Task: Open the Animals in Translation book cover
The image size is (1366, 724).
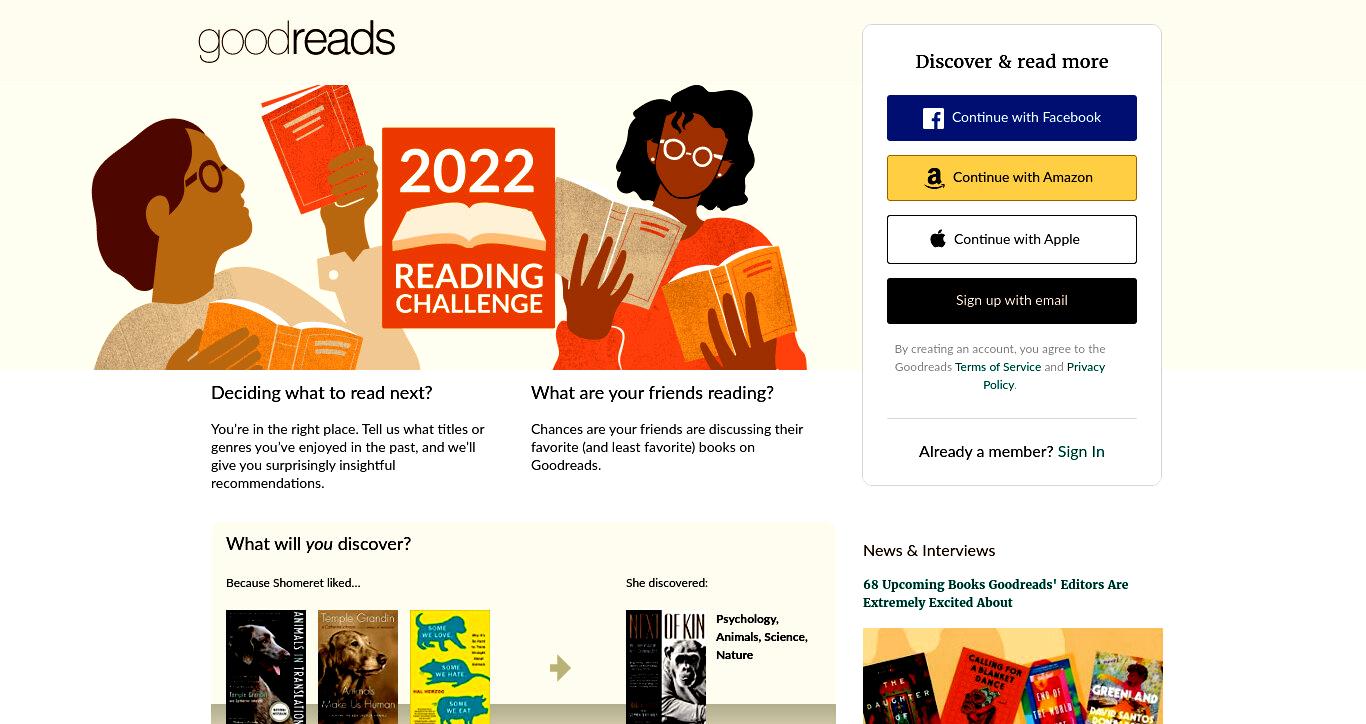Action: tap(266, 667)
